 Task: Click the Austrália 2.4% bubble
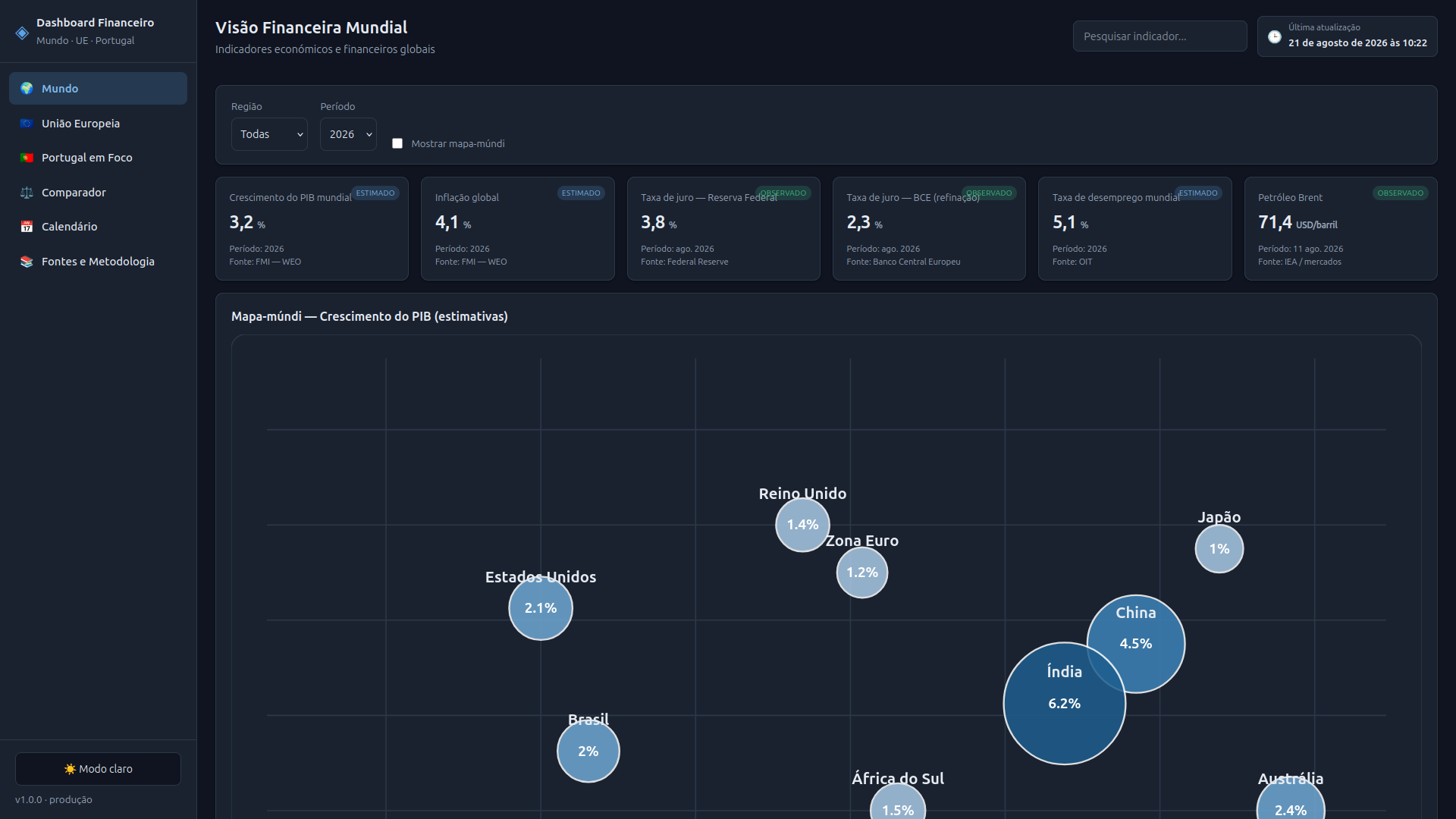click(x=1291, y=800)
